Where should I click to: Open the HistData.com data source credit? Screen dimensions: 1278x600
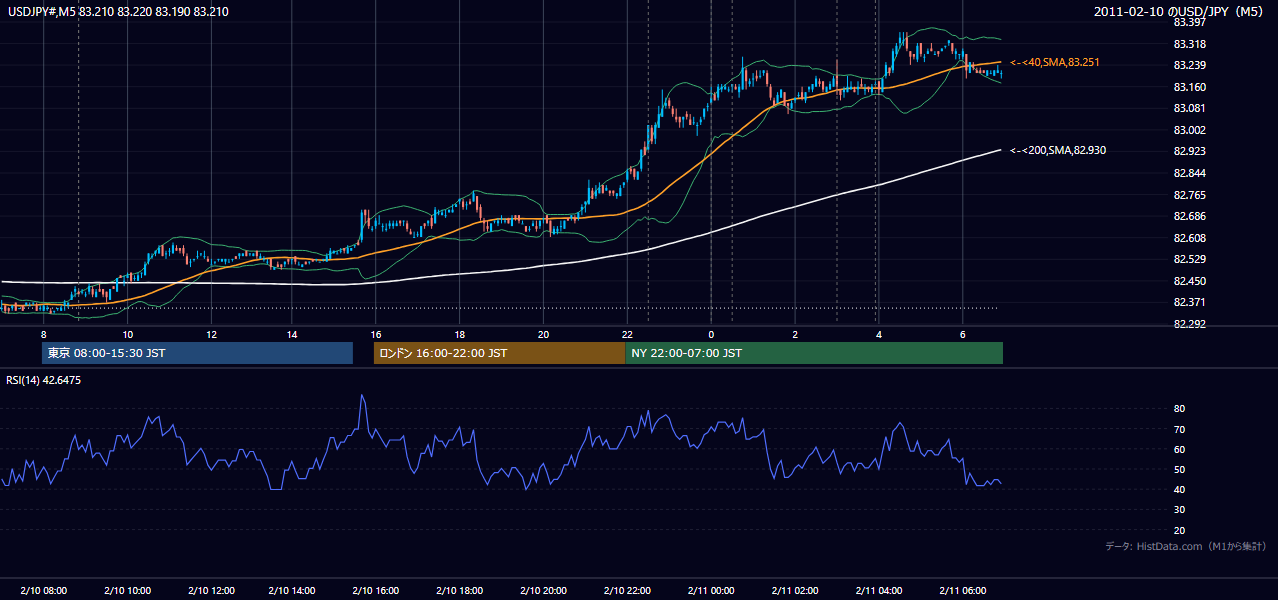pyautogui.click(x=1186, y=546)
